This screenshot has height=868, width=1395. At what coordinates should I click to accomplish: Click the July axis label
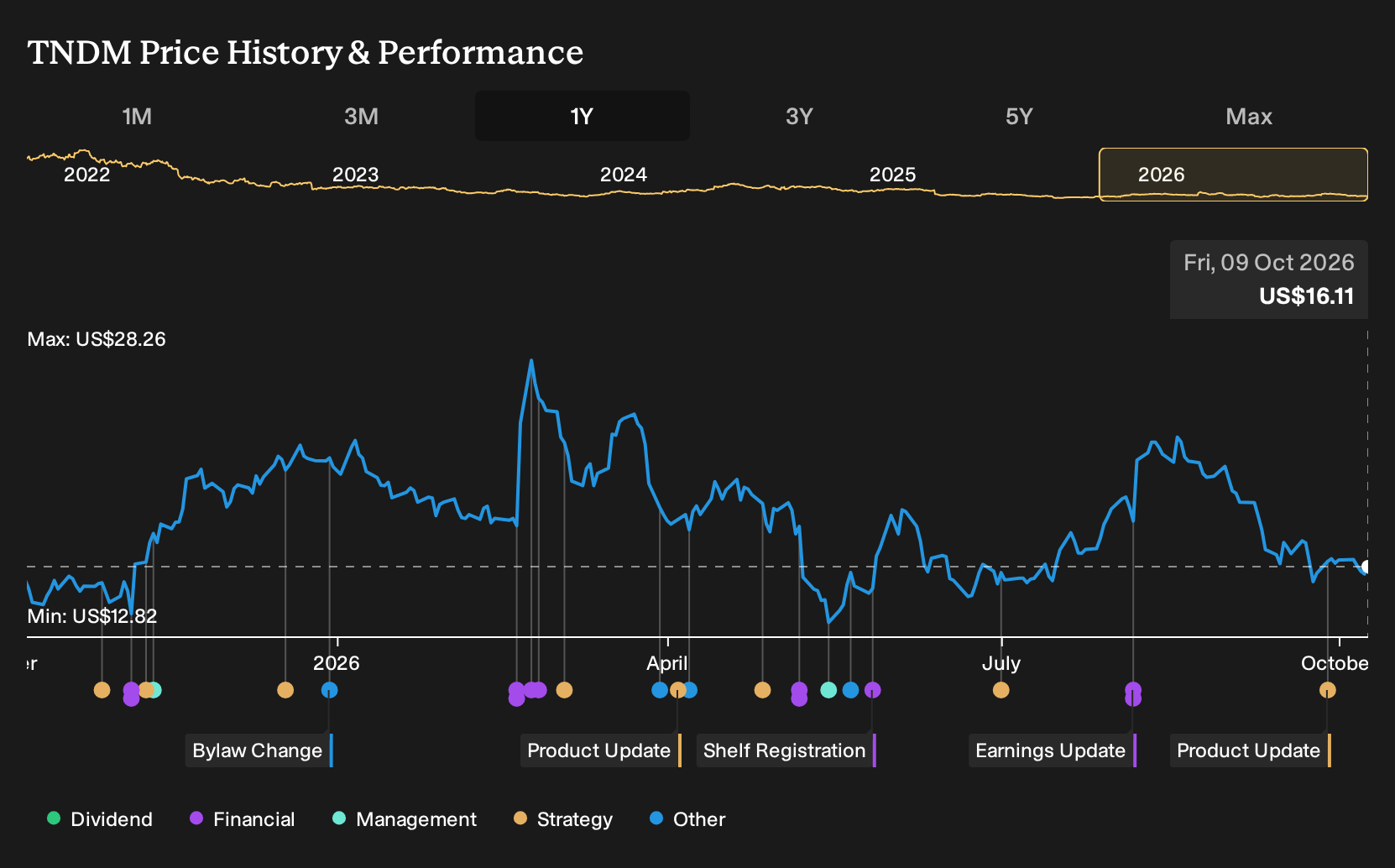click(x=1001, y=663)
